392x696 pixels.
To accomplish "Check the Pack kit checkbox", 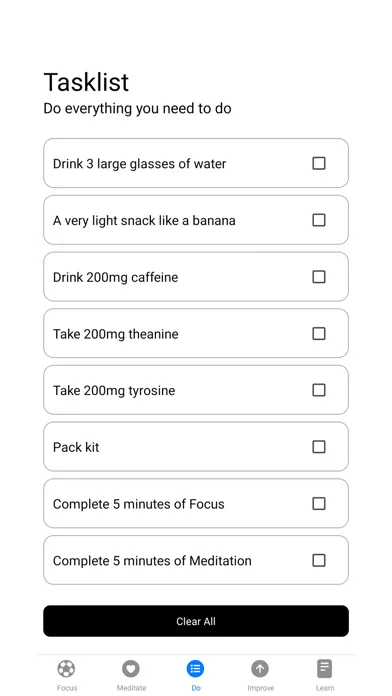I will (319, 447).
